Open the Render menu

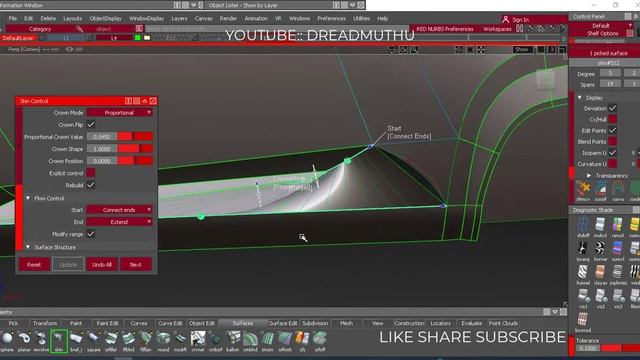228,18
